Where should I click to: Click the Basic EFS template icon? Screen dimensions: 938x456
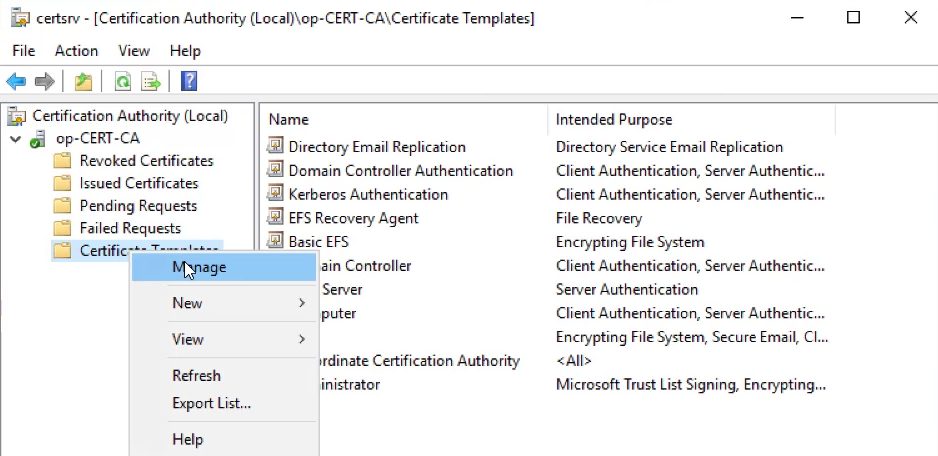(275, 242)
